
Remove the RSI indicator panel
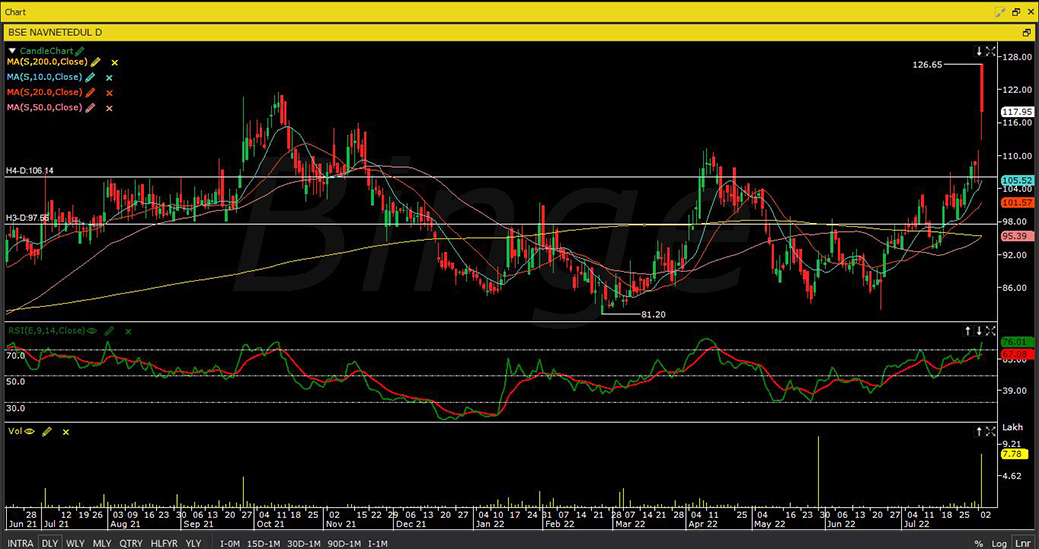tap(129, 331)
